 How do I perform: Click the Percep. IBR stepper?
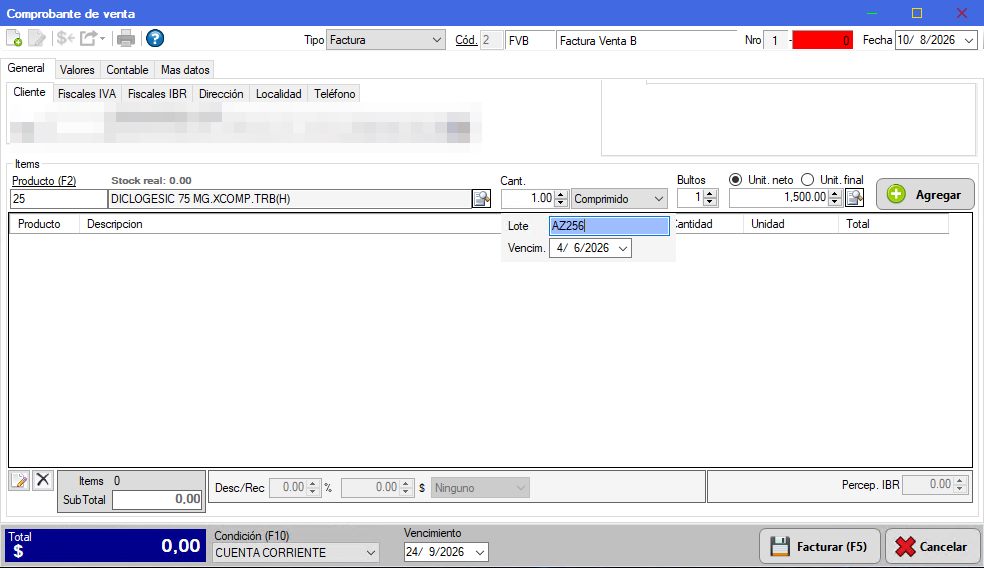tap(960, 485)
